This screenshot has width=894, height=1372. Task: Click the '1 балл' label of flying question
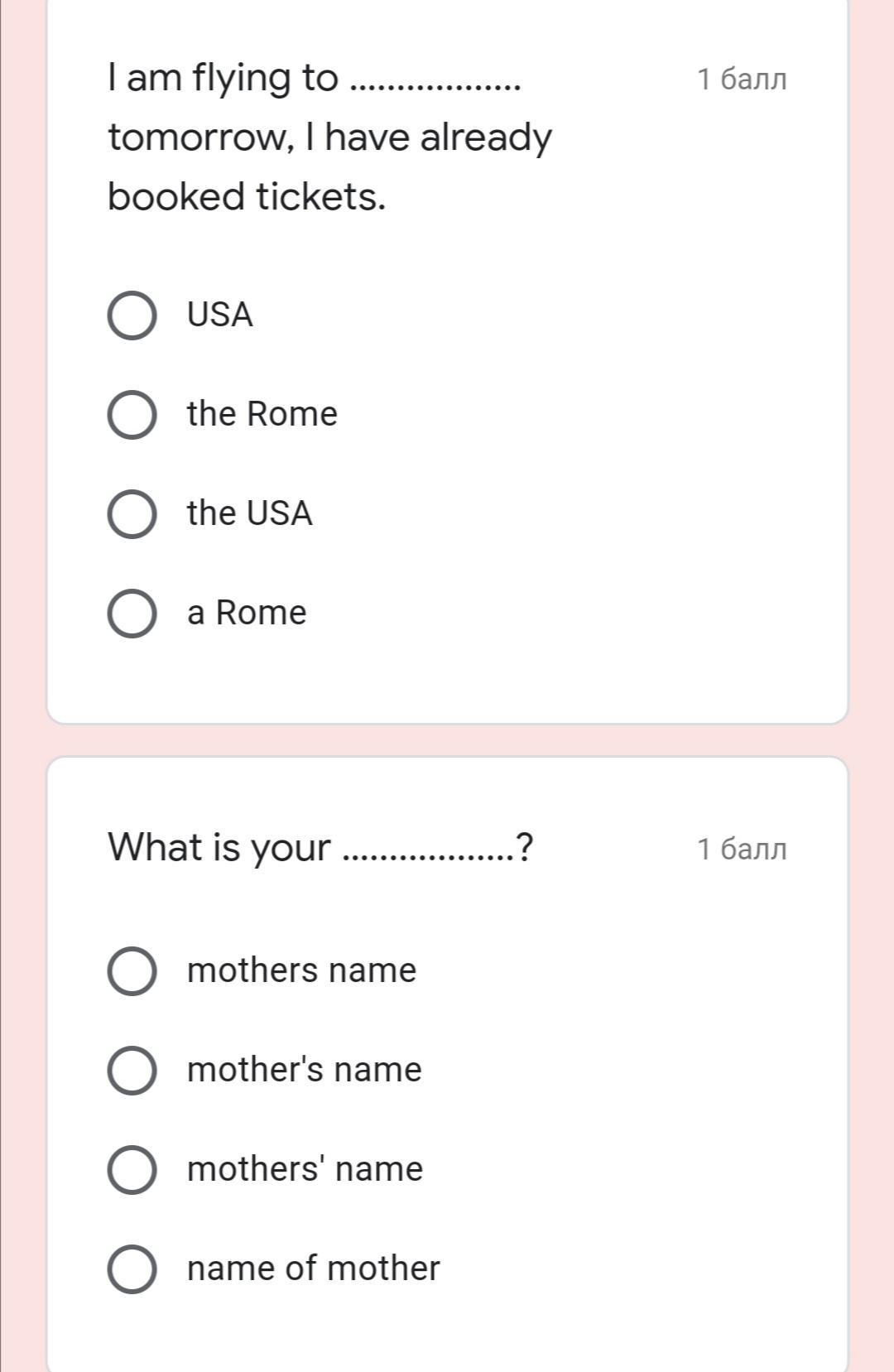742,79
